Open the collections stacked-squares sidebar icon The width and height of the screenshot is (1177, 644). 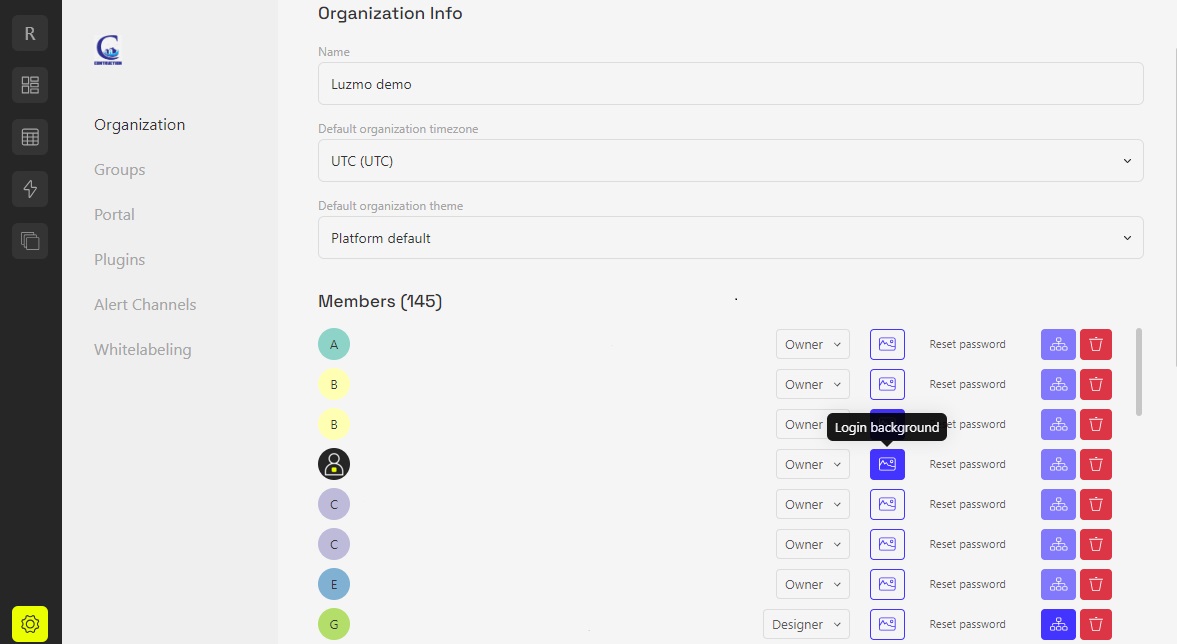pyautogui.click(x=30, y=240)
